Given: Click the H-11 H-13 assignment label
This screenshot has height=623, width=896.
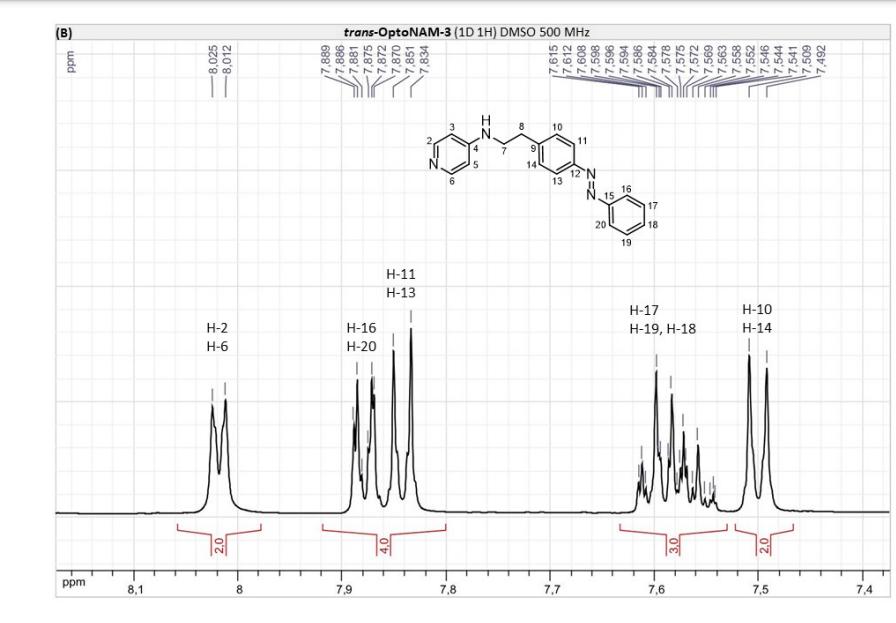Looking at the screenshot, I should [403, 283].
